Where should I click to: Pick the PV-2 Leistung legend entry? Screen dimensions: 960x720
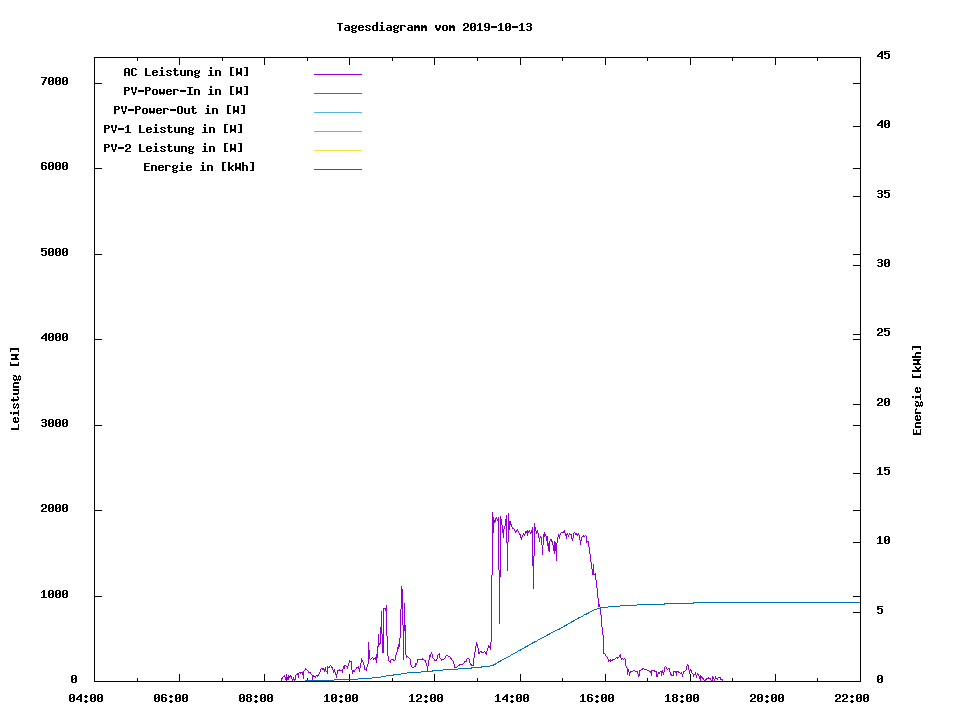[x=173, y=148]
